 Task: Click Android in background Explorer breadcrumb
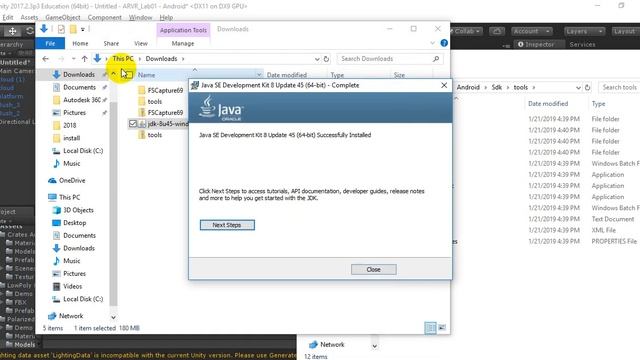tap(468, 87)
